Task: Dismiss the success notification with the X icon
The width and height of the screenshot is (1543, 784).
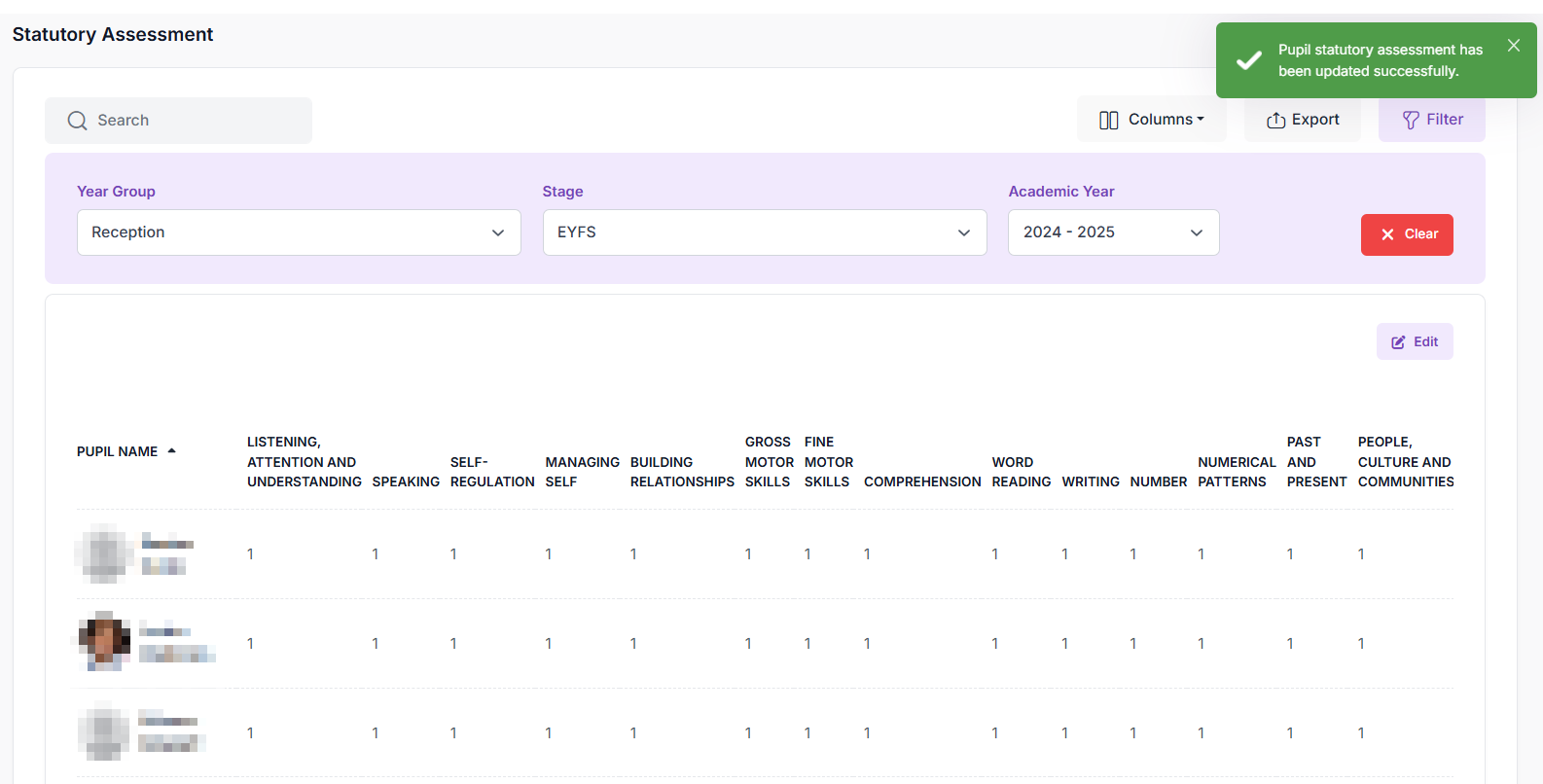Action: [1513, 46]
